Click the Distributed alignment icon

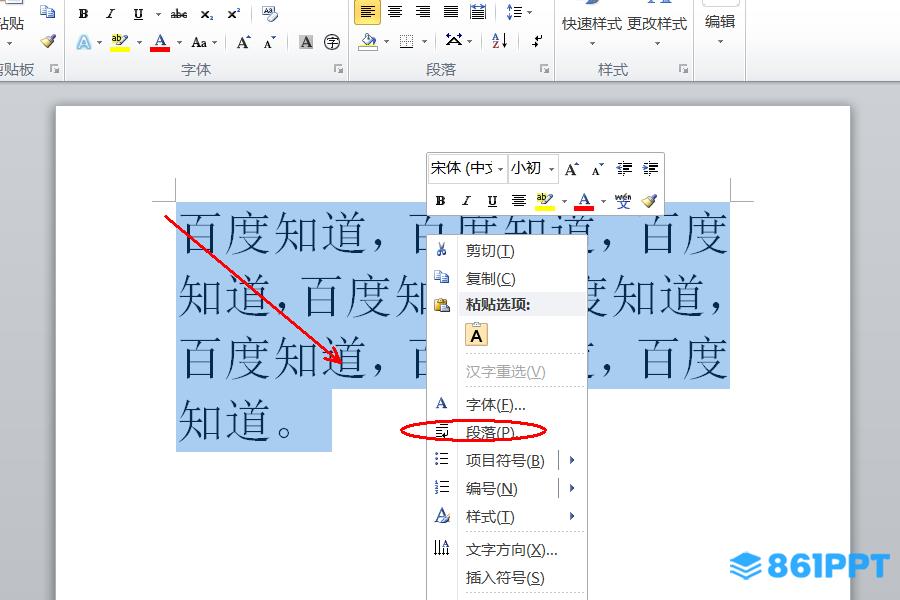click(478, 12)
